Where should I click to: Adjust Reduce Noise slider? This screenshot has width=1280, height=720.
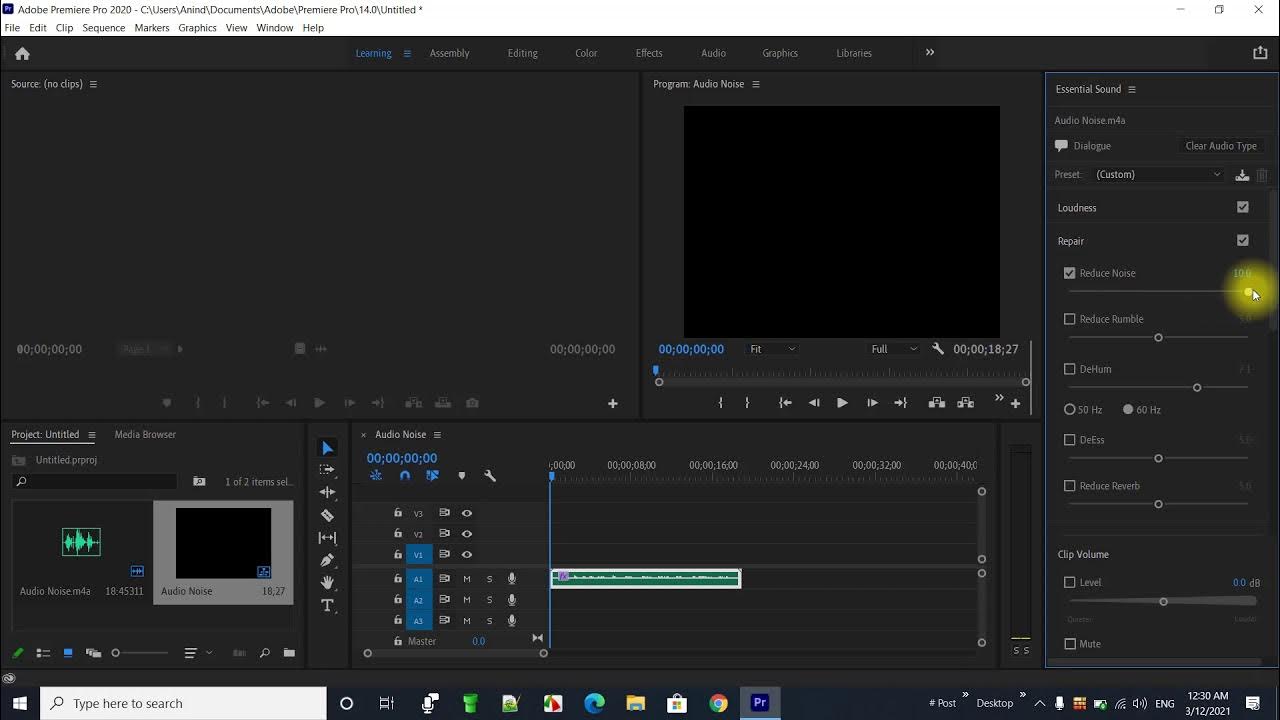[x=1159, y=292]
